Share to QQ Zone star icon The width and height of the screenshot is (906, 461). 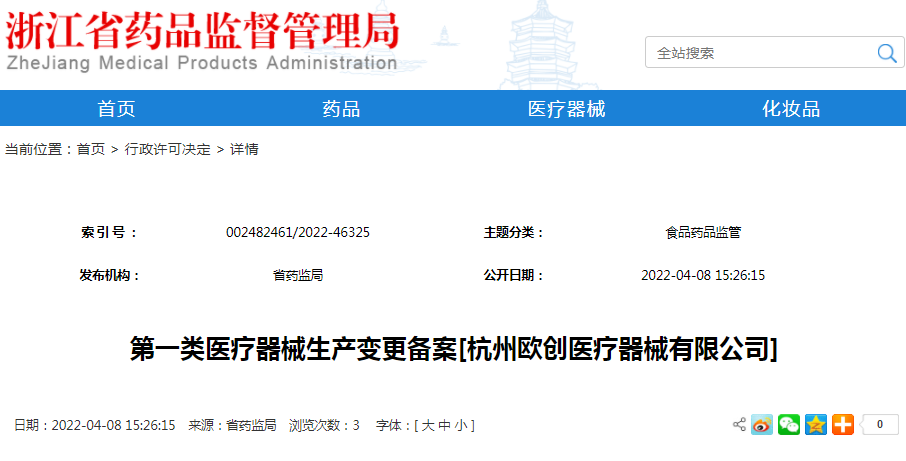(x=816, y=425)
